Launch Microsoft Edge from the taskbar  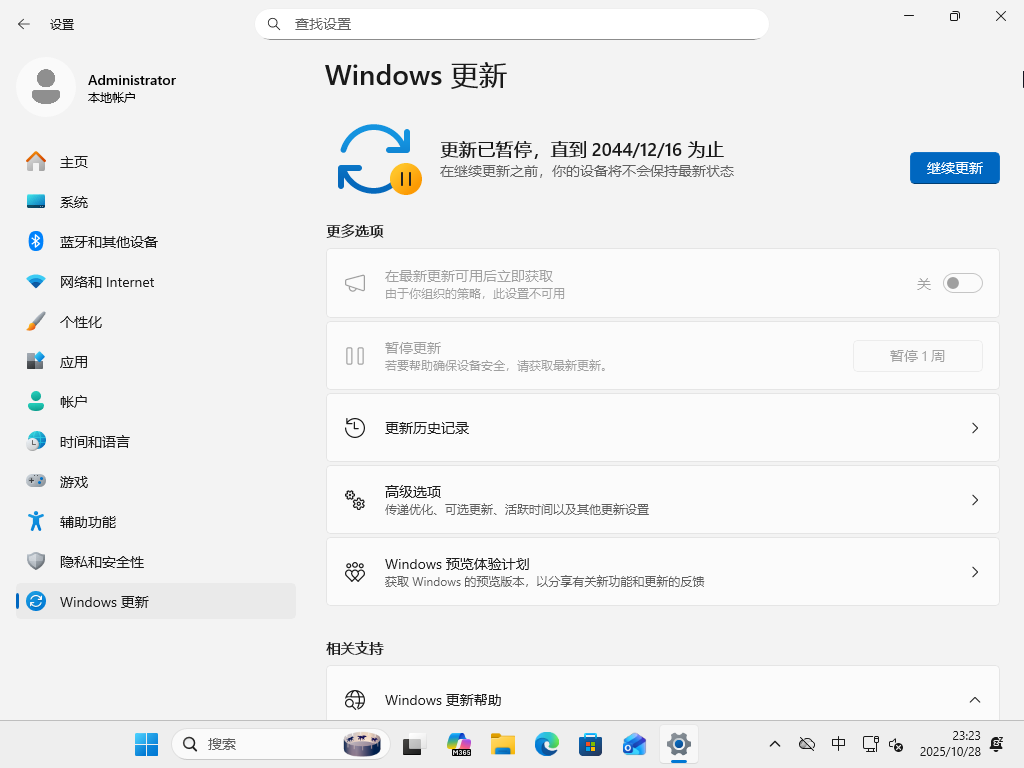pos(546,744)
